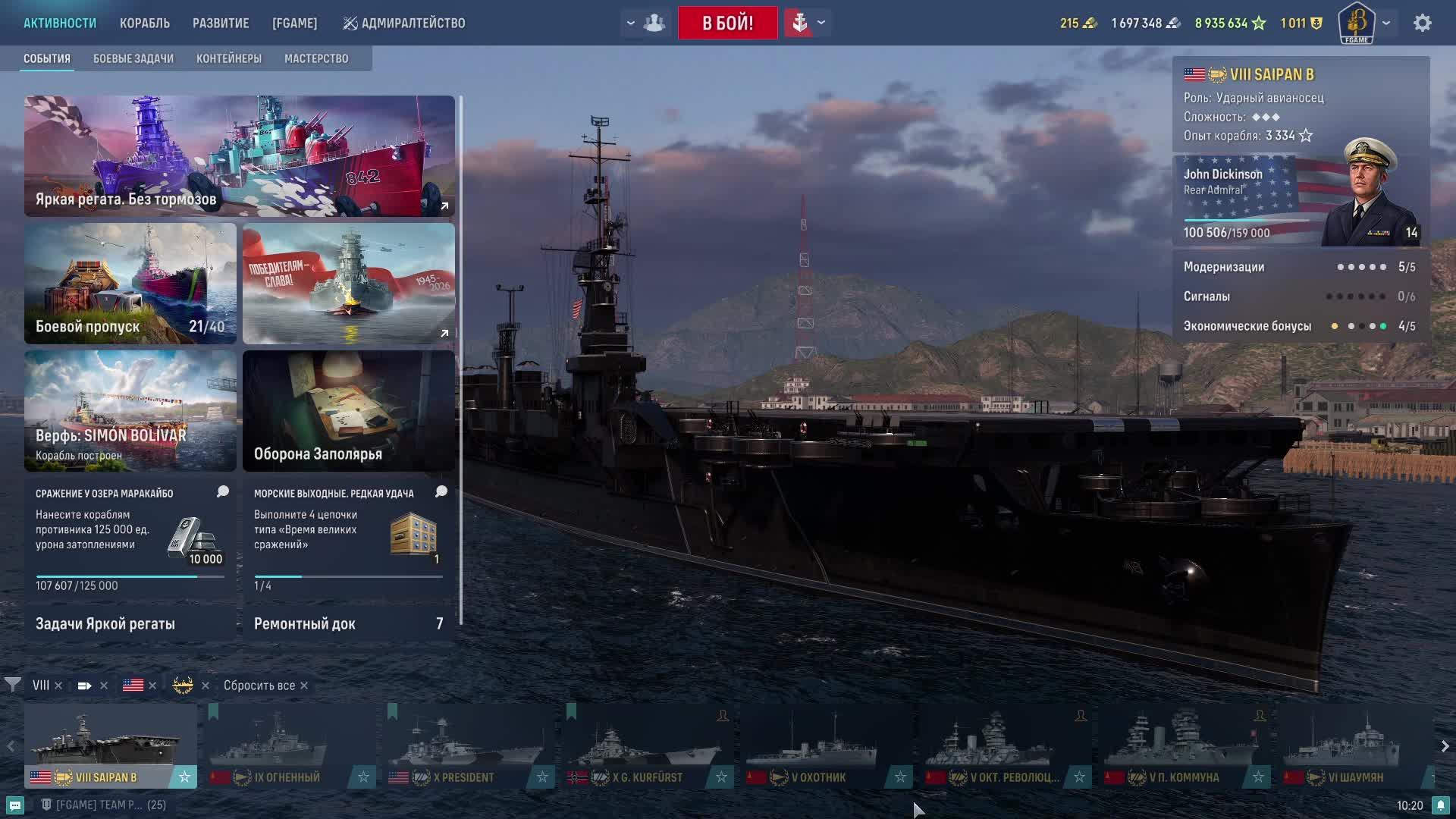
Task: Open the АКТИВНОСТИ menu
Action: [60, 23]
